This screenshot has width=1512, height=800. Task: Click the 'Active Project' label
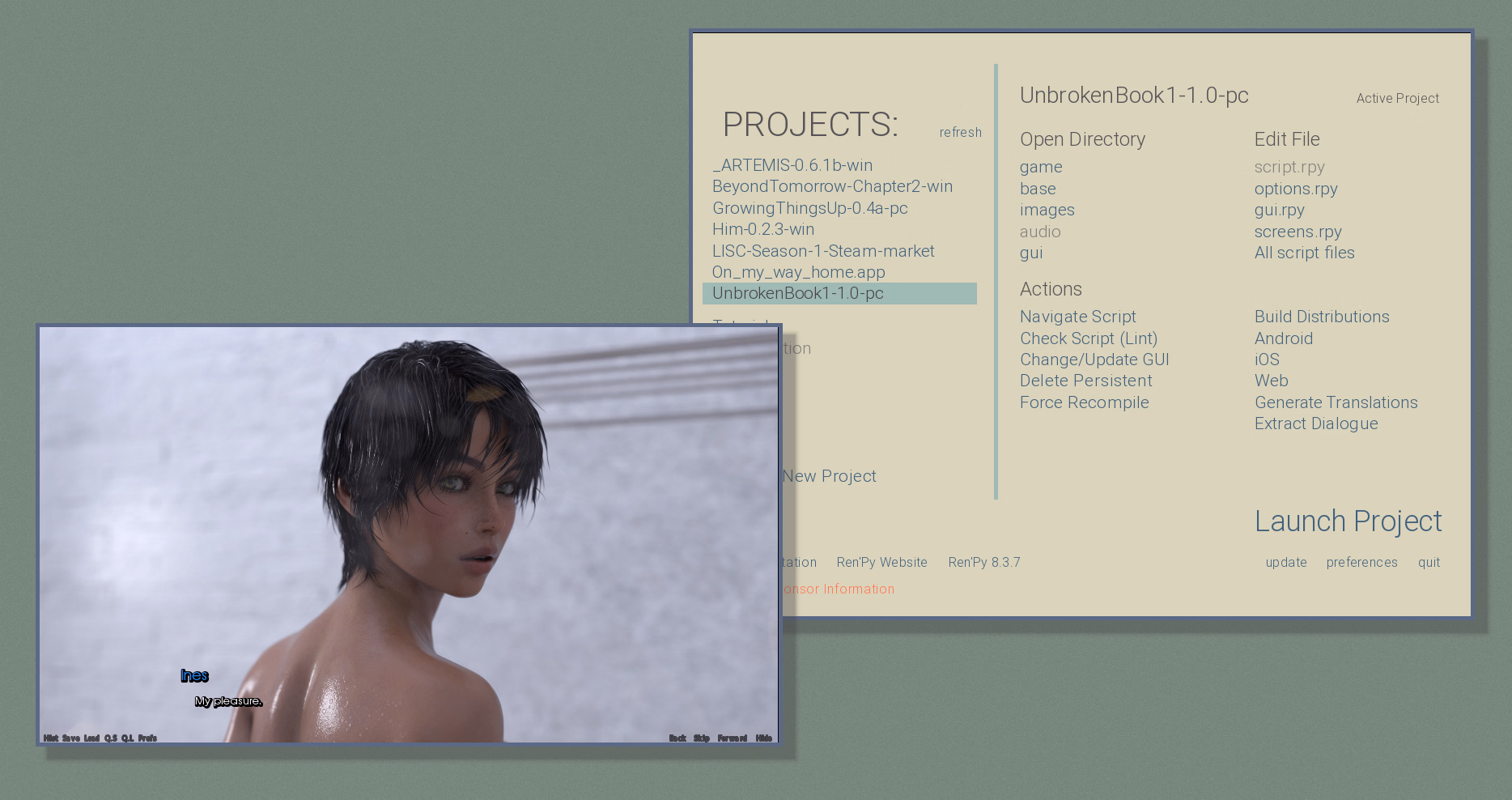pos(1397,98)
